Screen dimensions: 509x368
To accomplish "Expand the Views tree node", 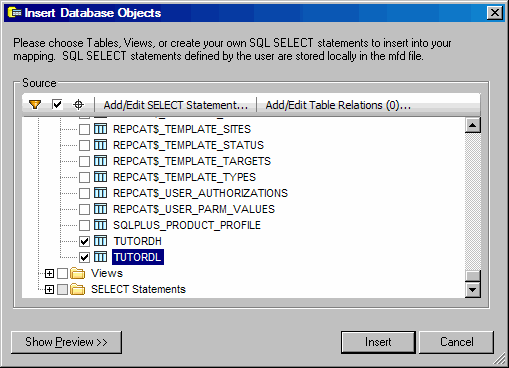I will pos(49,274).
